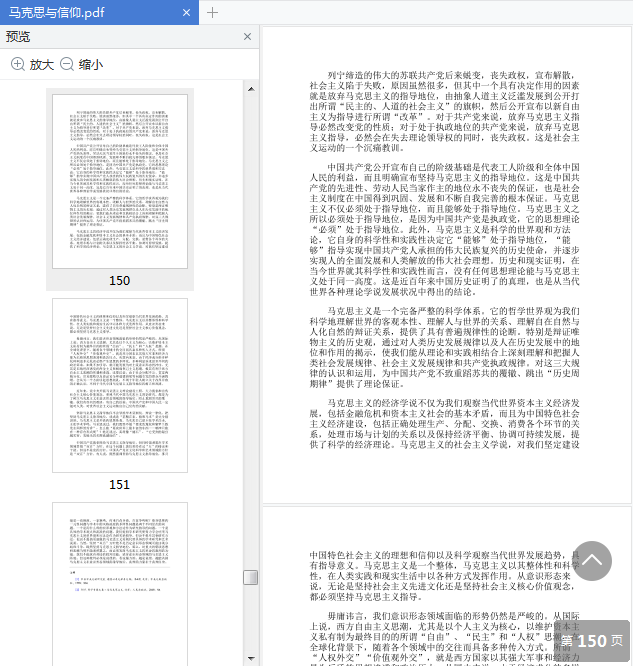Image resolution: width=633 pixels, height=666 pixels.
Task: Click paragraph starting 中国特色社会主义的理想
Action: (x=444, y=576)
